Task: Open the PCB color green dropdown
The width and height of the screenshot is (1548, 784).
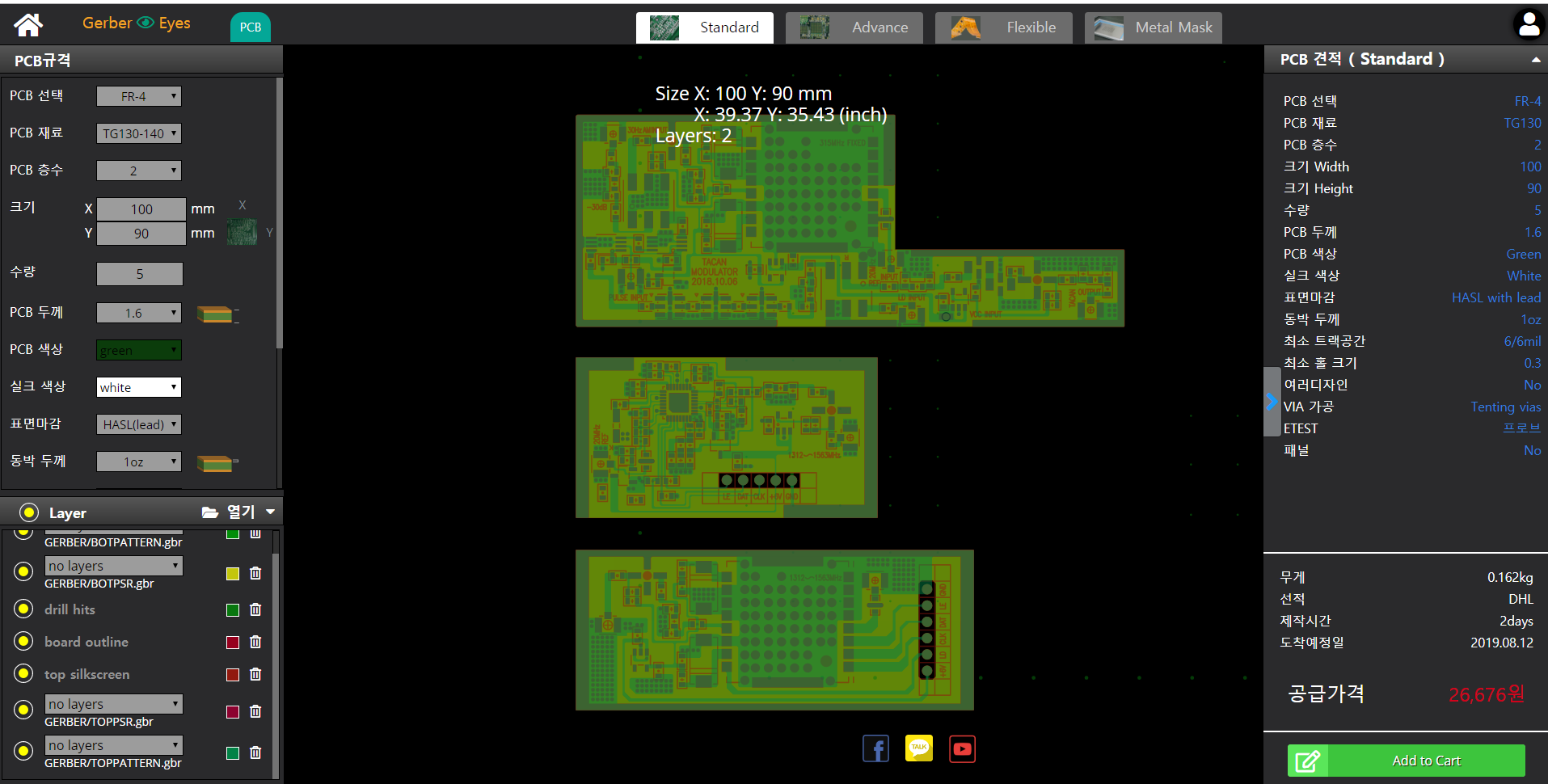Action: point(138,350)
